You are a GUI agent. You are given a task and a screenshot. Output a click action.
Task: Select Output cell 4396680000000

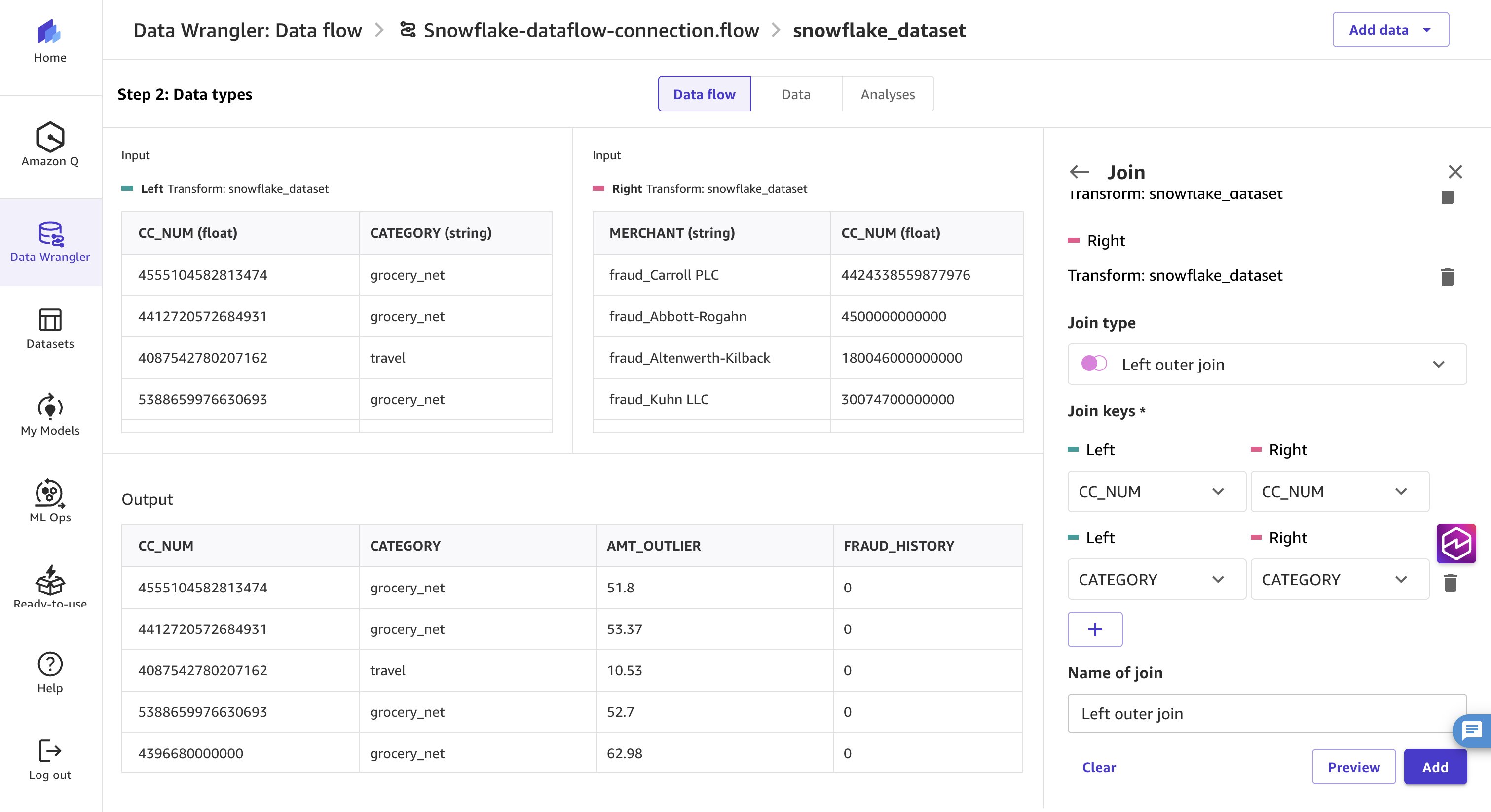pyautogui.click(x=240, y=753)
